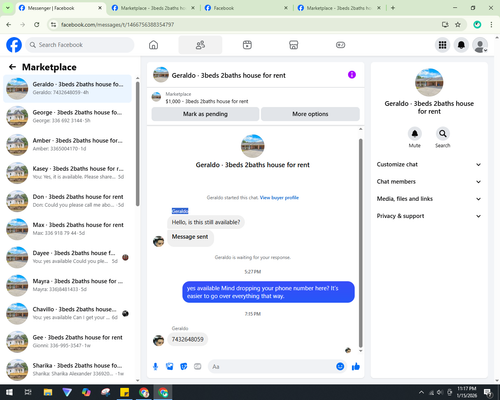Switch to the Messenger | Facebook tab

point(60,8)
